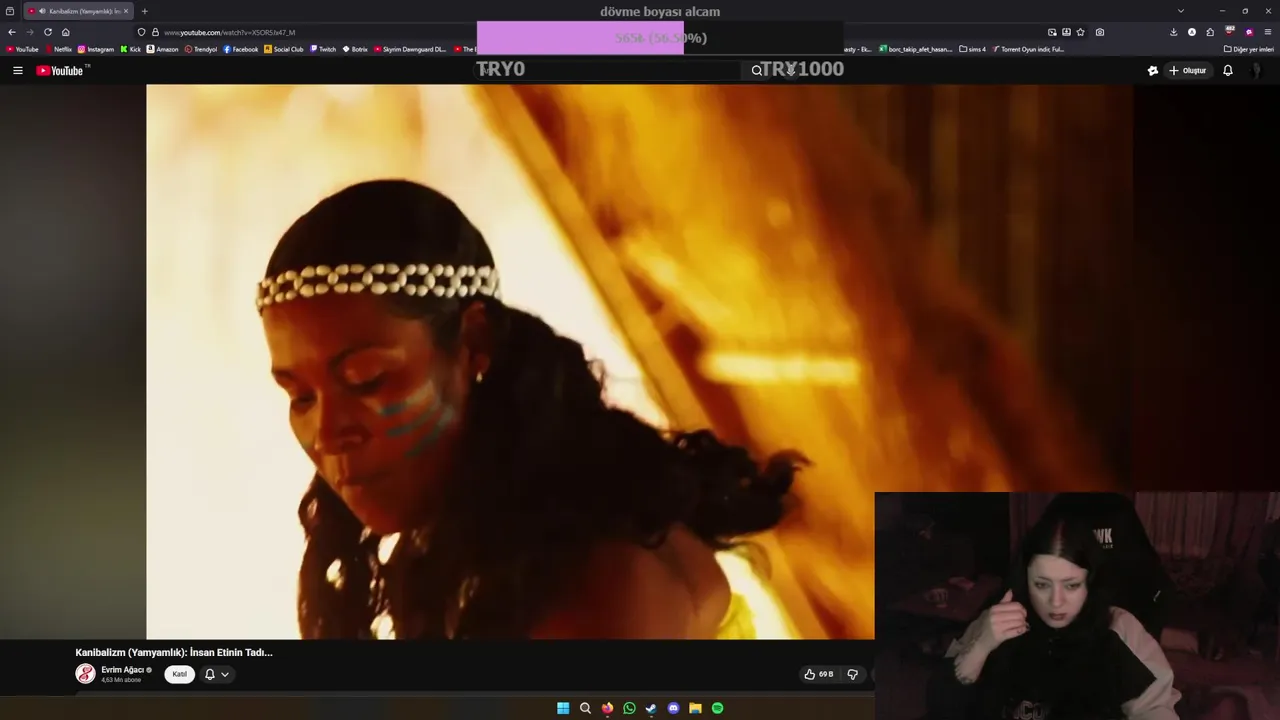
Task: Open the Twitch bookmark
Action: (323, 49)
